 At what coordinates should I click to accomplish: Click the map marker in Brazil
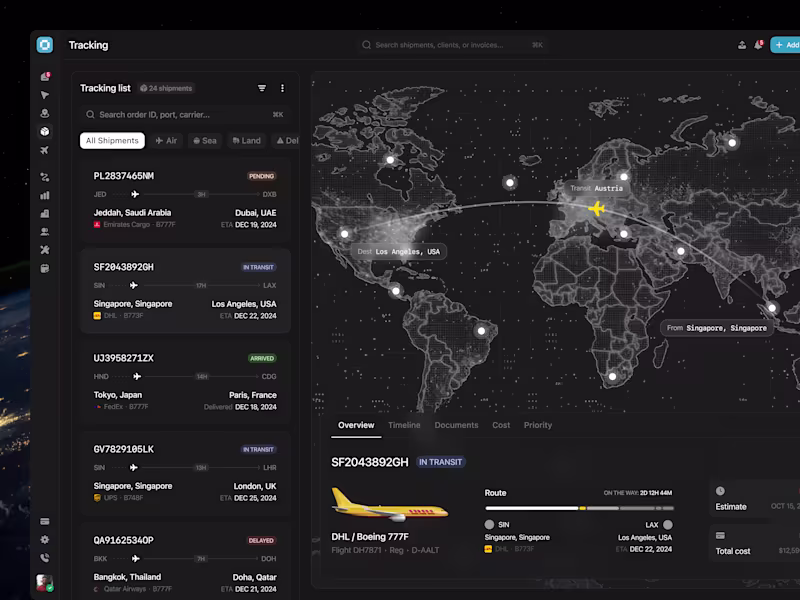tap(481, 331)
